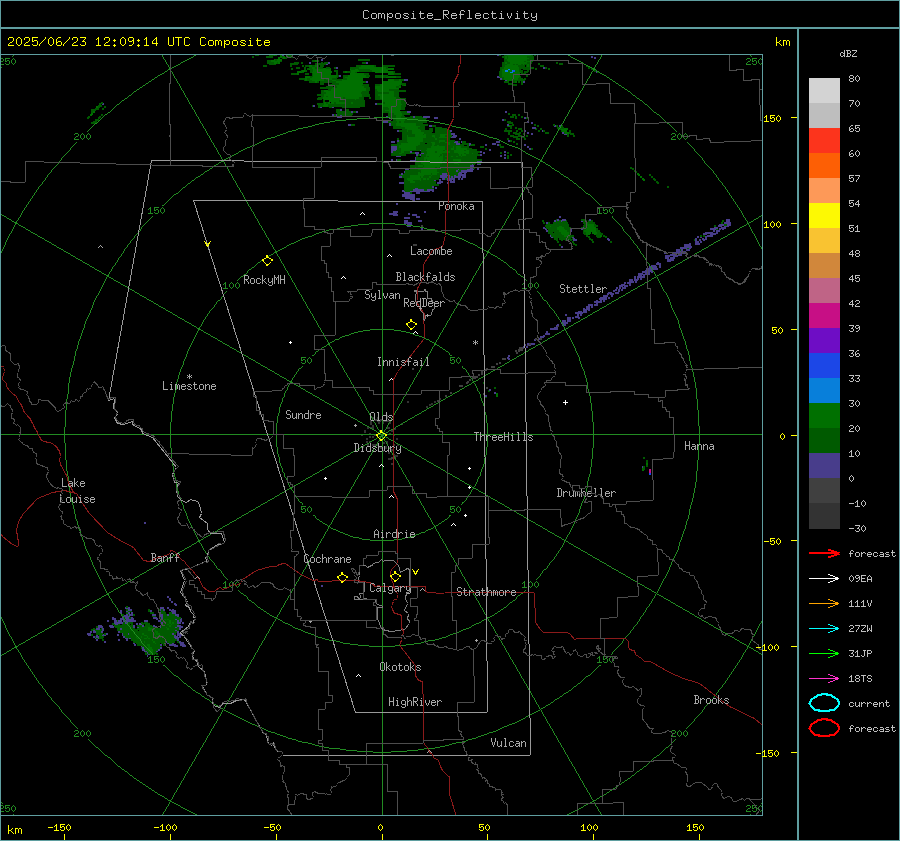Click the red forecast arrow in the legend
900x841 pixels.
[x=824, y=553]
